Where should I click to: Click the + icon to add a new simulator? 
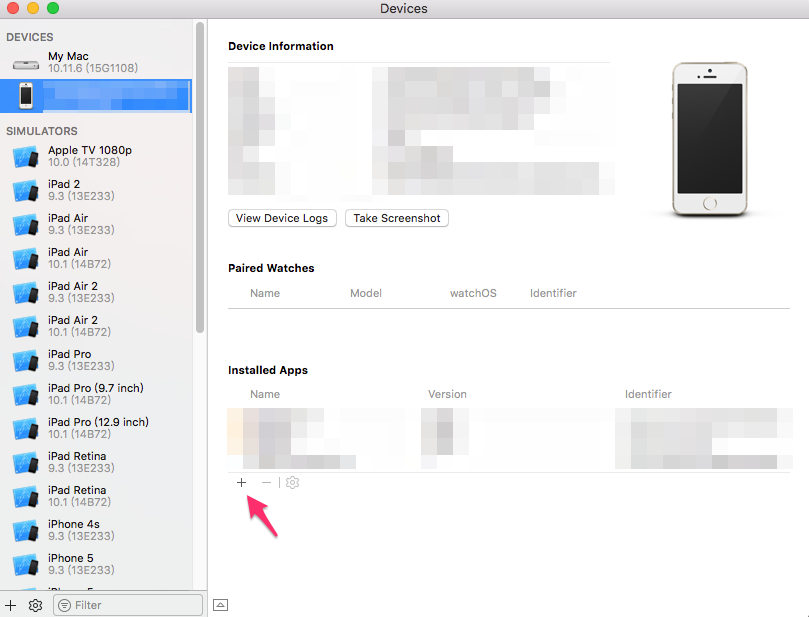(x=11, y=605)
